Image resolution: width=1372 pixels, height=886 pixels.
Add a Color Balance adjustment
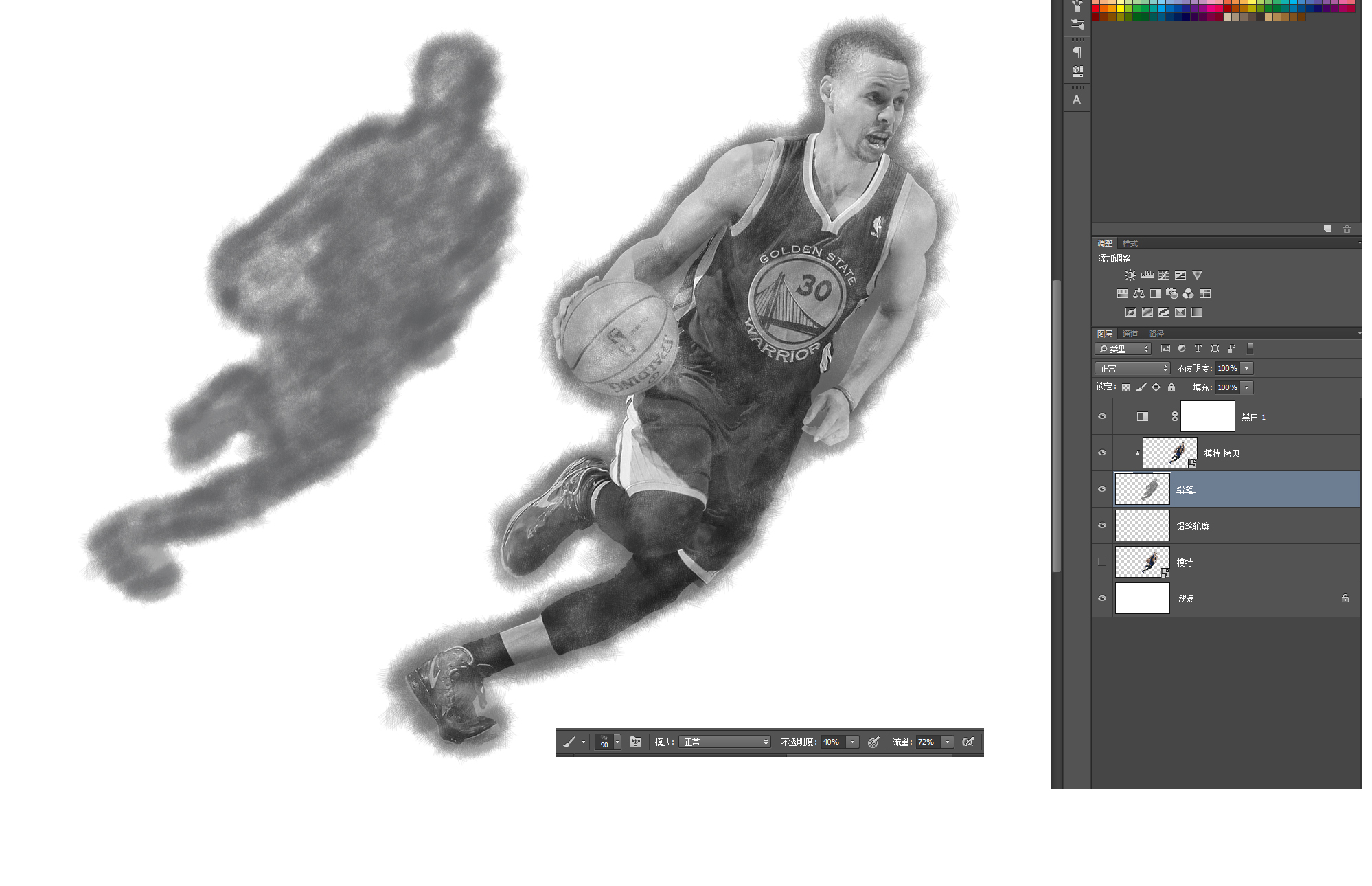(x=1139, y=294)
